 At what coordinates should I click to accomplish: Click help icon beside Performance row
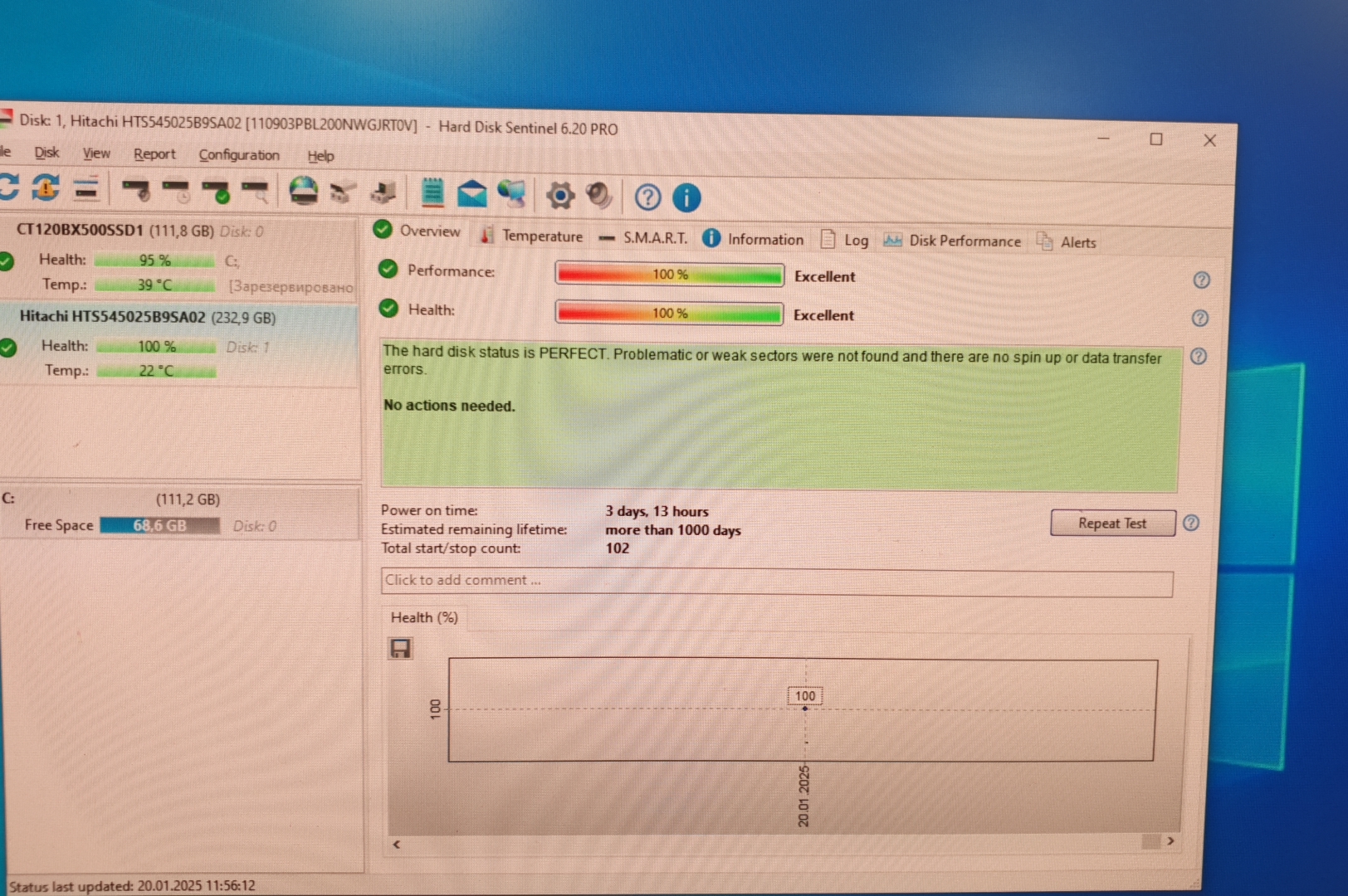coord(1201,280)
